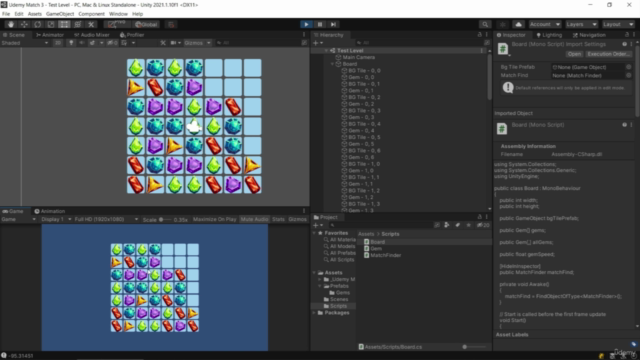Viewport: 640px width, 360px height.
Task: Select the Transform tool in toolbar
Action: coord(78,24)
